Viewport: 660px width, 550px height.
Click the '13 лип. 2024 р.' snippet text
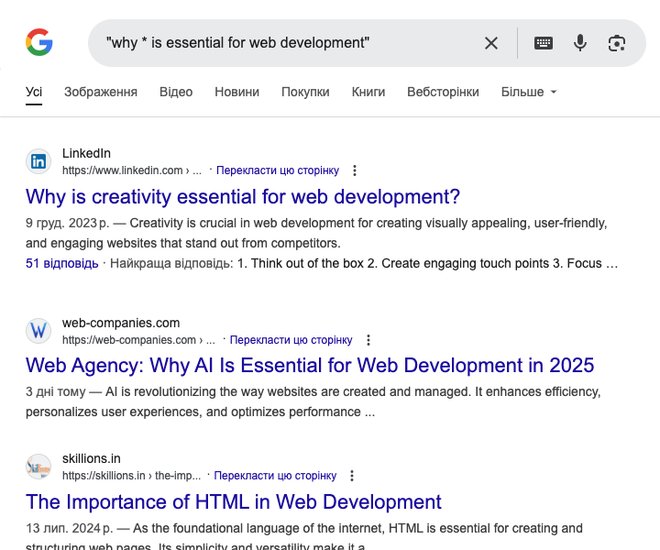[69, 528]
